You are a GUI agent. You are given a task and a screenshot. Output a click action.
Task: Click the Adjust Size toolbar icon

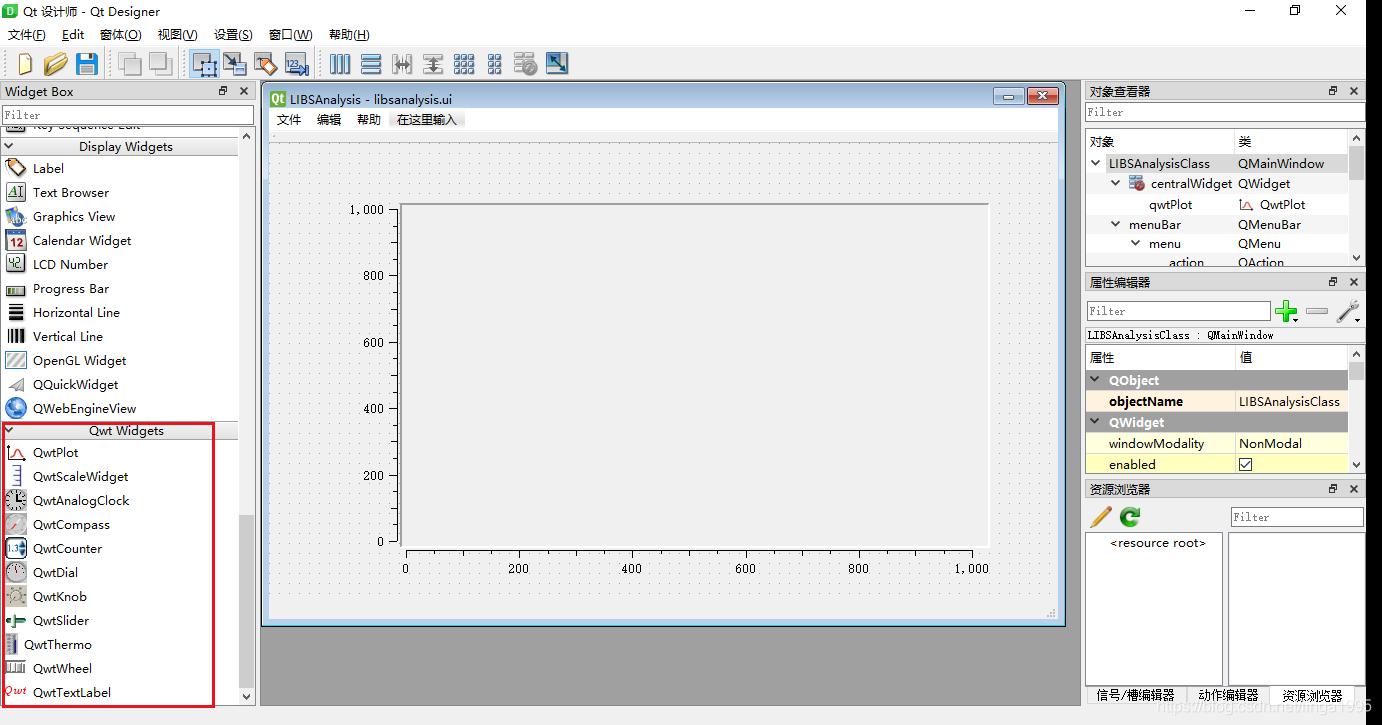point(557,64)
